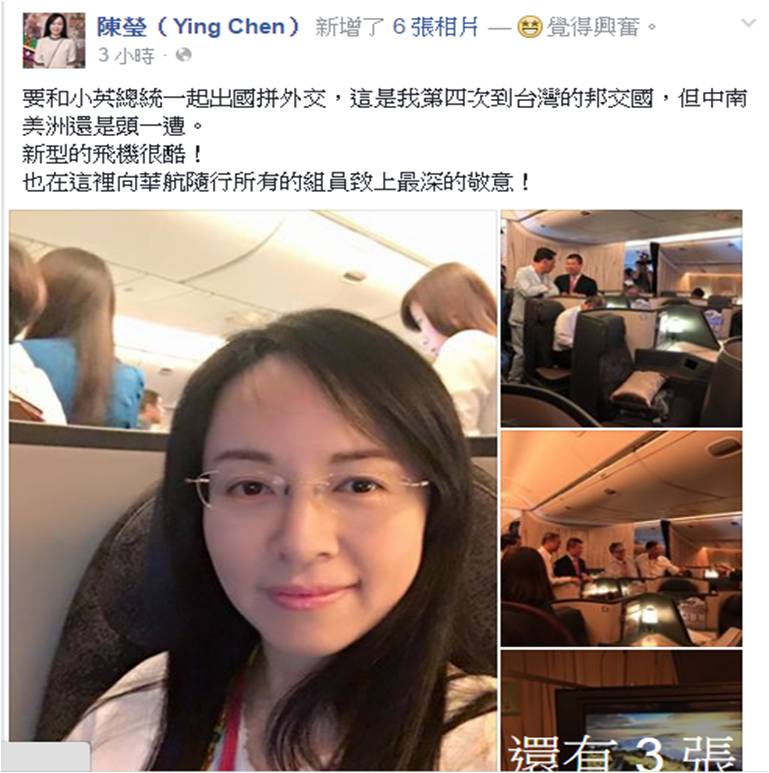This screenshot has height=773, width=769.
Task: Open the top-right cabin photo with standing men
Action: tap(622, 318)
